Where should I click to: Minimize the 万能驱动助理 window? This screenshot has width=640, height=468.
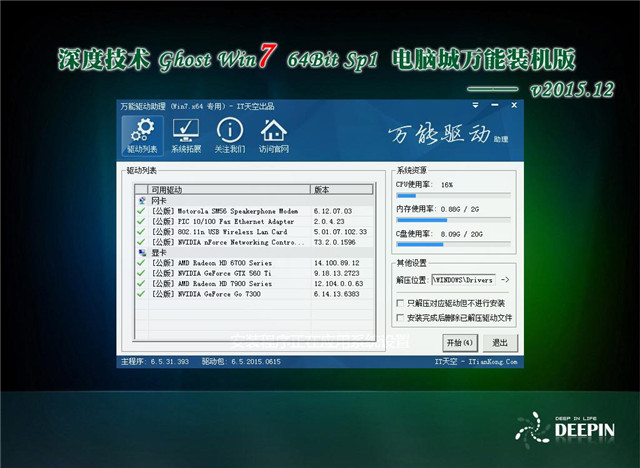click(495, 105)
